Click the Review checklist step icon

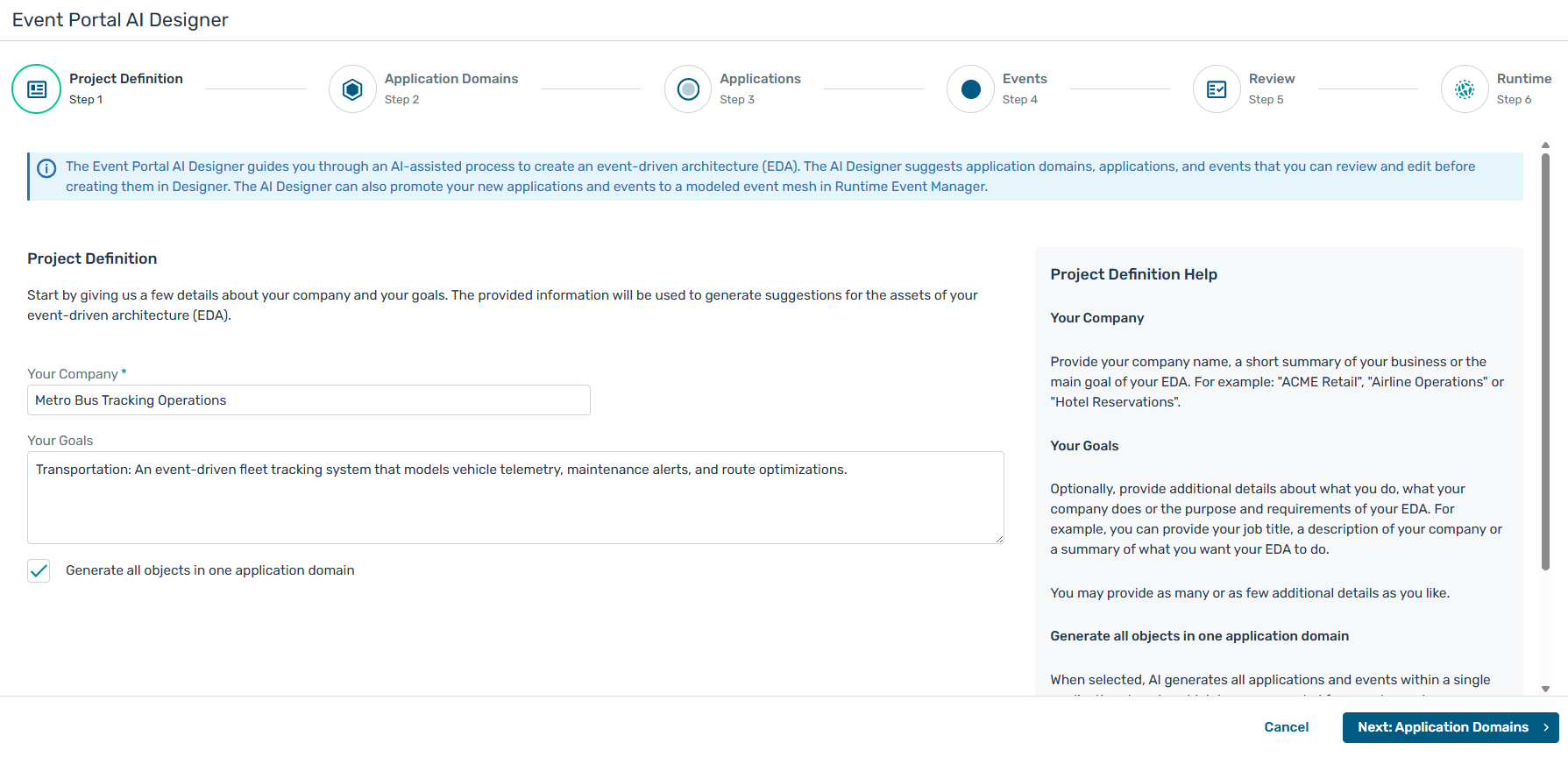(x=1217, y=89)
